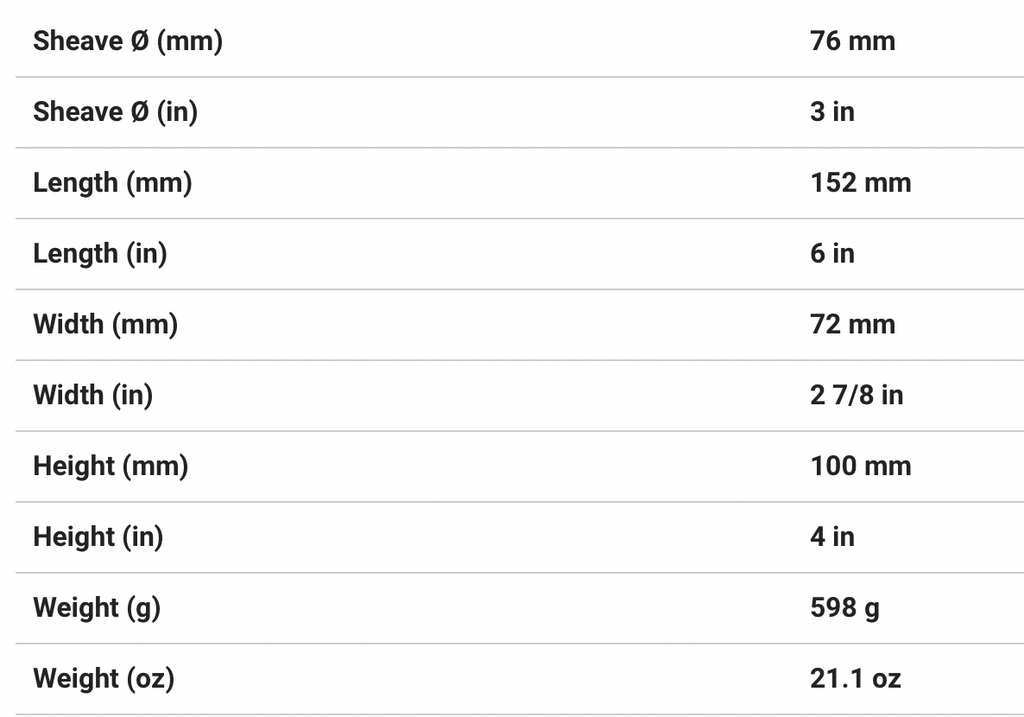Select the 76 mm sheave value
This screenshot has height=717, width=1024.
pos(852,41)
